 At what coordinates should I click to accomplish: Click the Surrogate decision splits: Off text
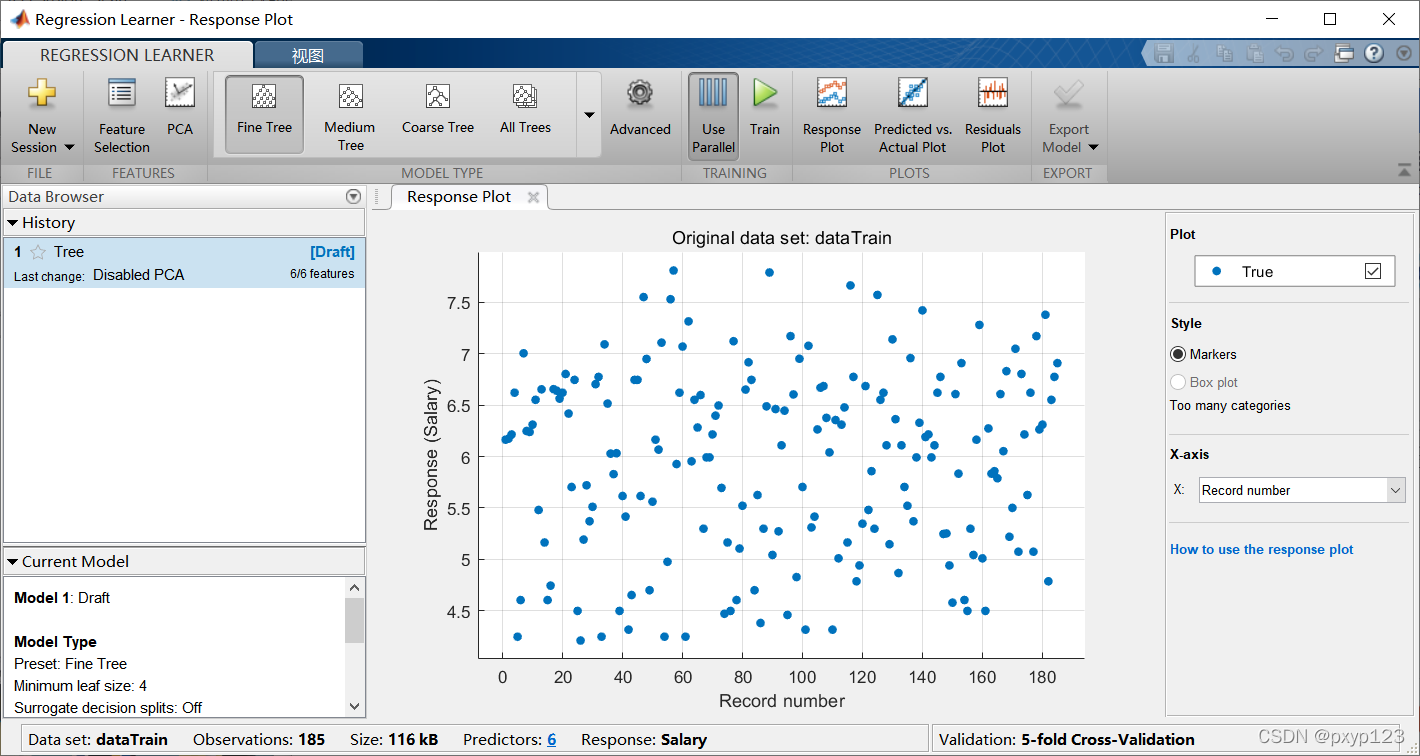pos(108,708)
